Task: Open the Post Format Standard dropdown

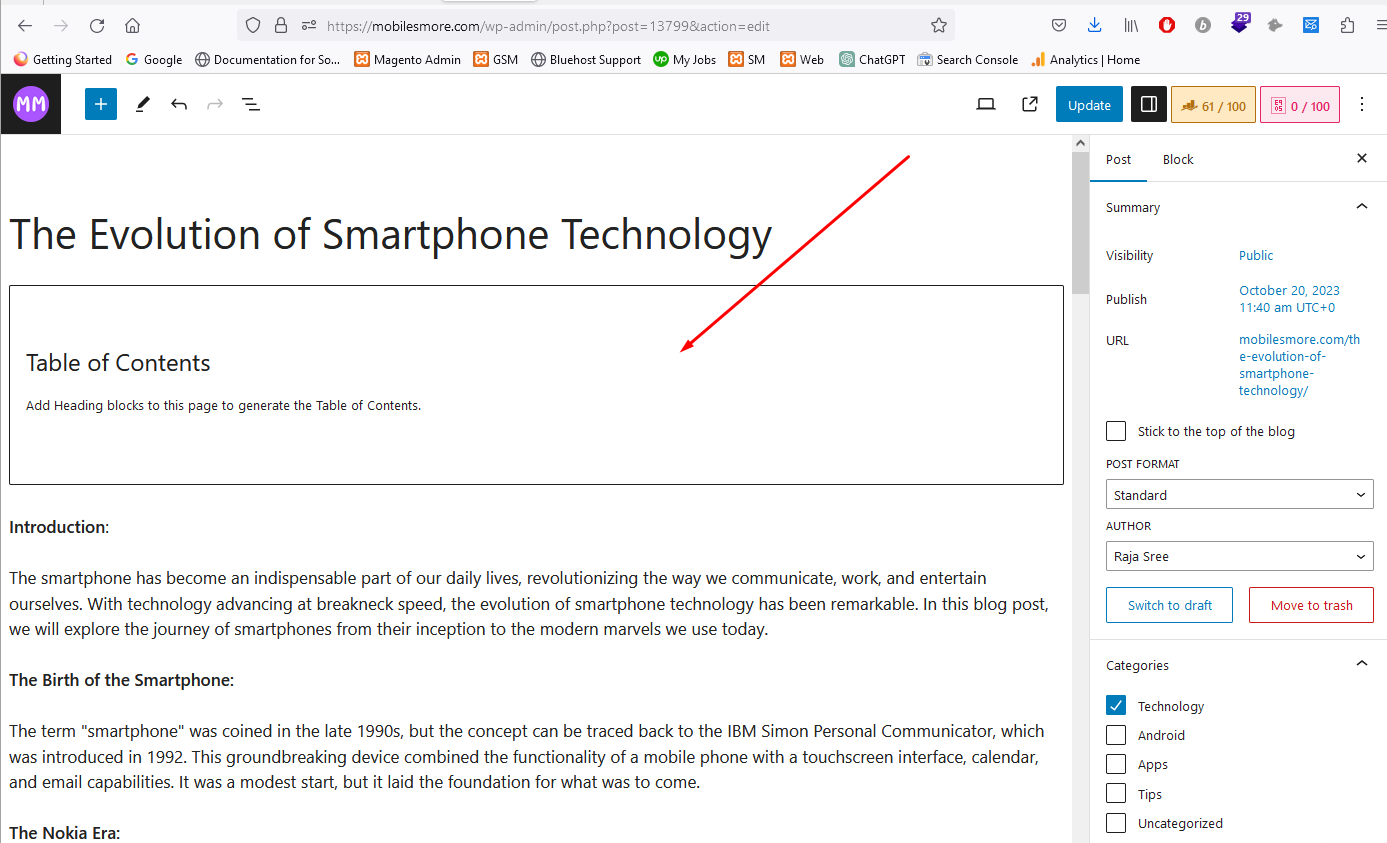Action: tap(1239, 495)
